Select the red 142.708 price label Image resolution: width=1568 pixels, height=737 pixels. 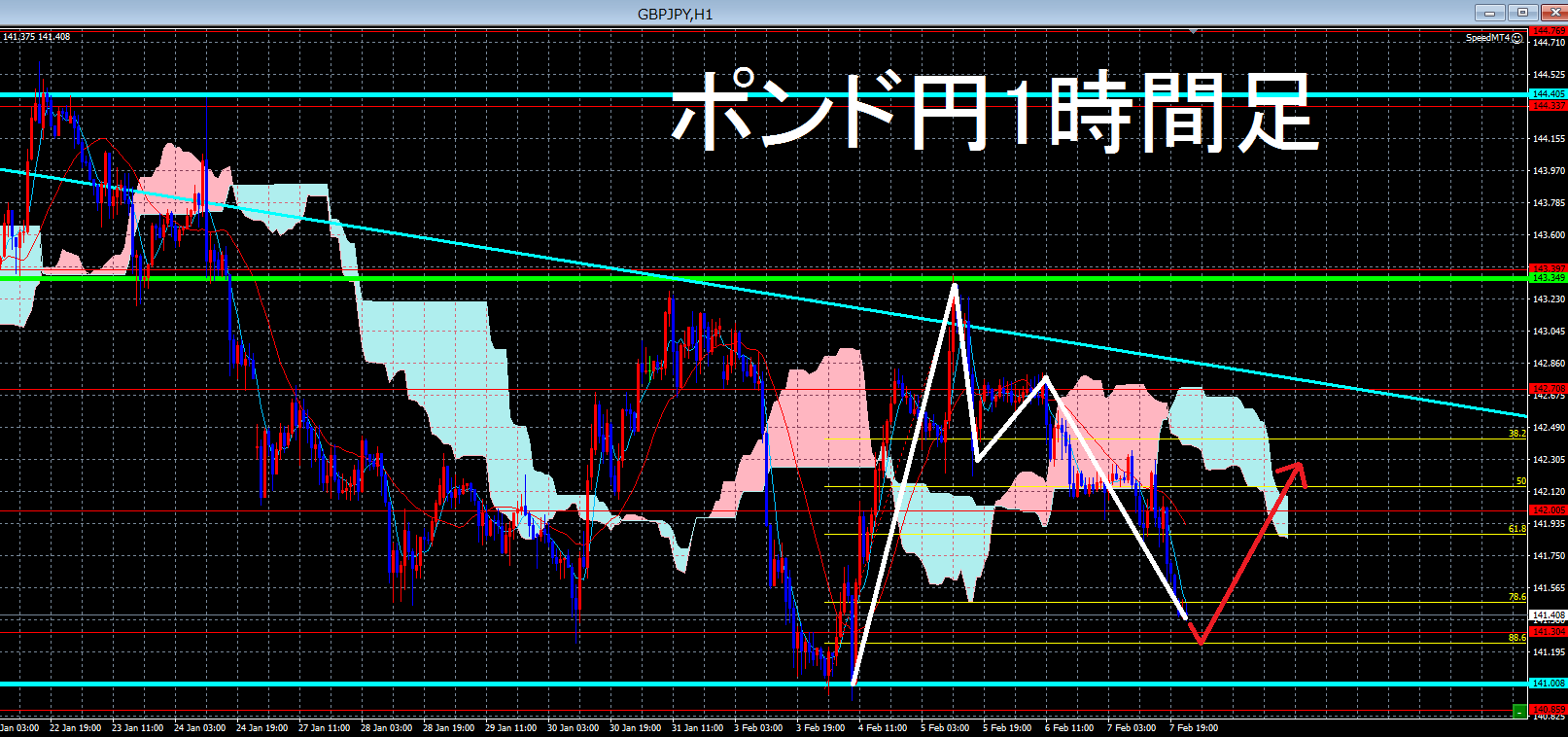coord(1549,388)
